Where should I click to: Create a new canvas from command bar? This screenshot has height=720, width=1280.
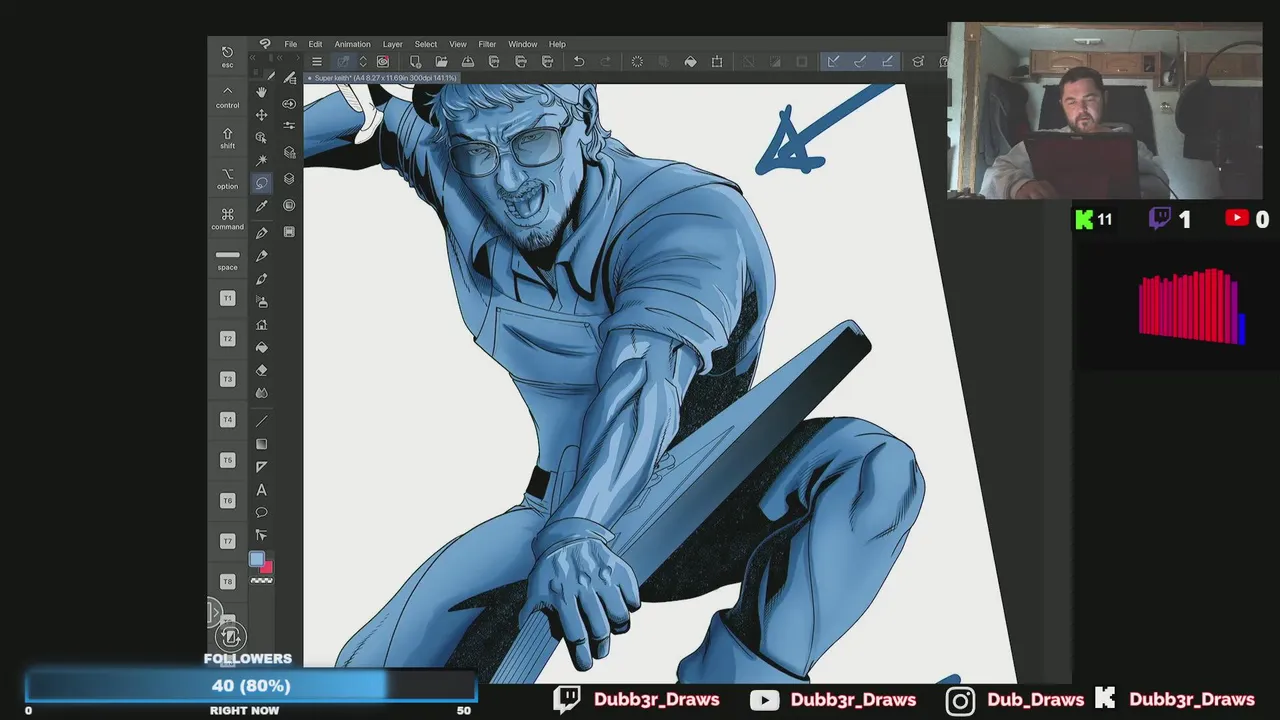tap(415, 61)
